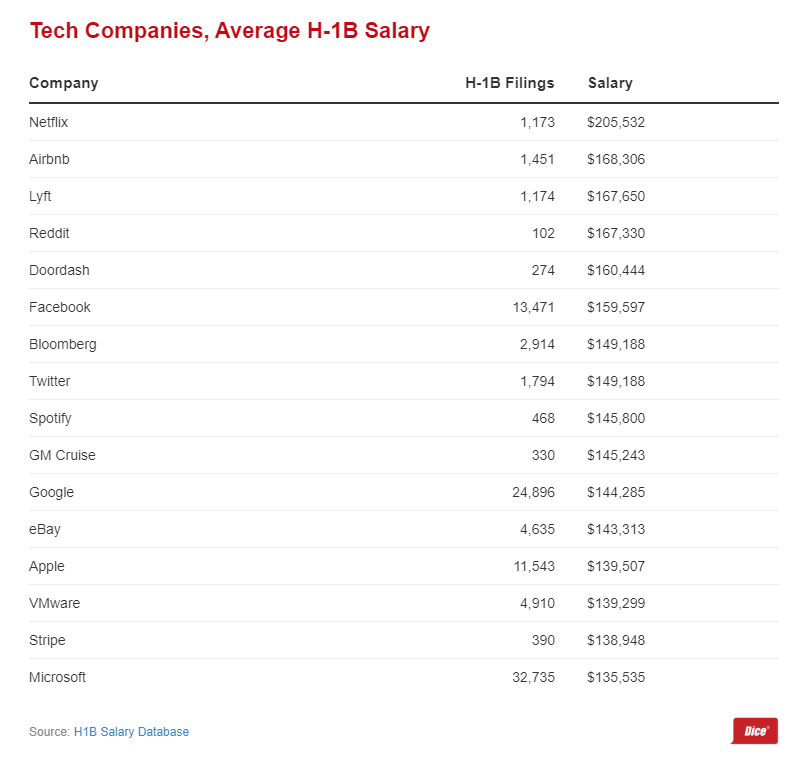This screenshot has width=800, height=760.
Task: Click the Twitter company cell
Action: [x=50, y=381]
